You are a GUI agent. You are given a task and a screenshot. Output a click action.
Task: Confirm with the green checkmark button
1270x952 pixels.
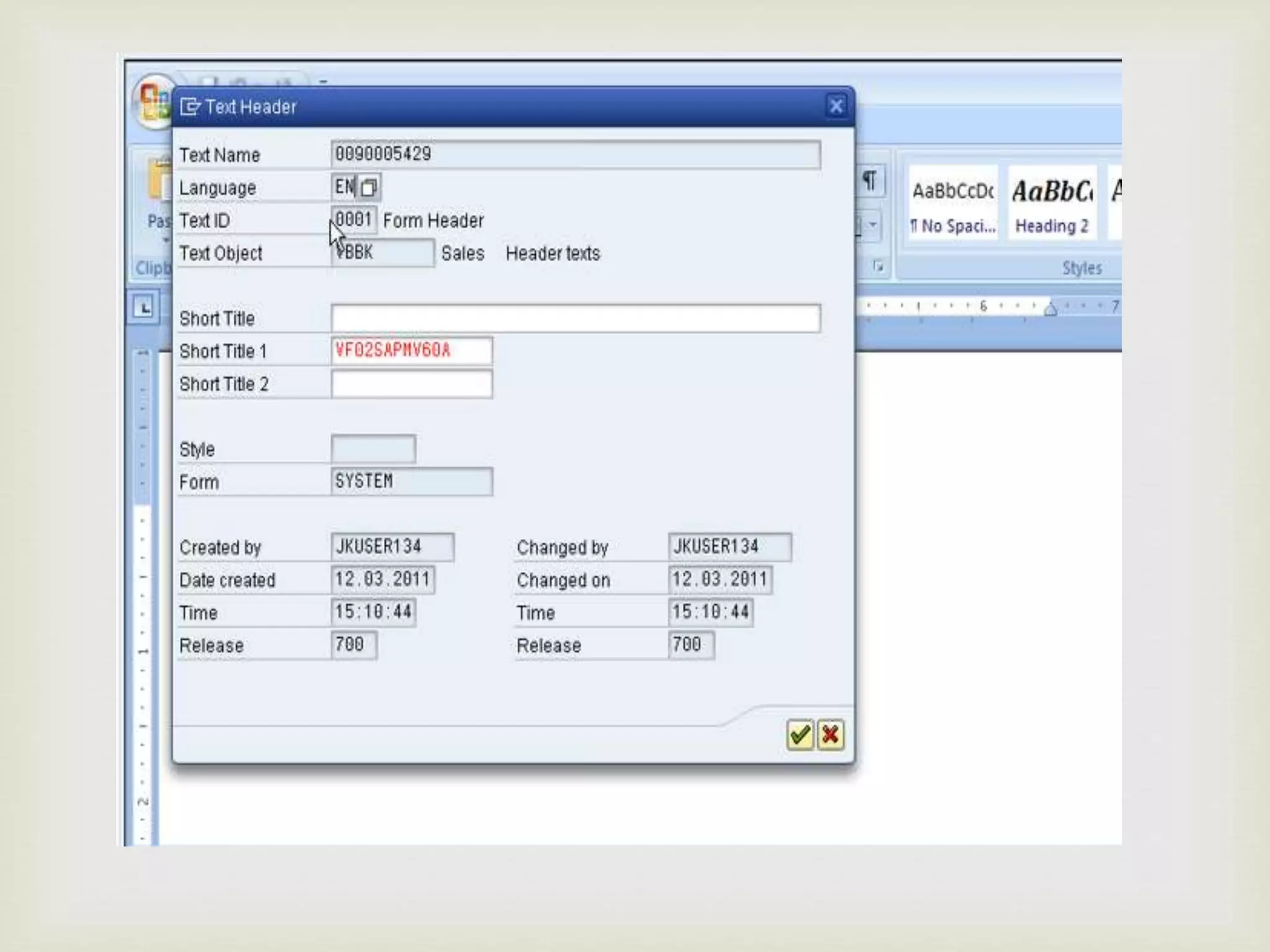click(799, 736)
